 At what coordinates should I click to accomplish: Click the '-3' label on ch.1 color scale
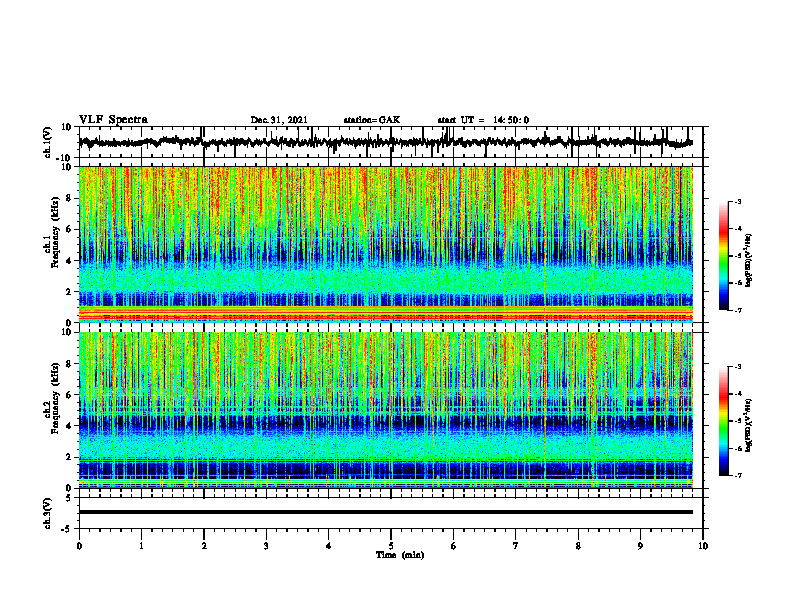point(737,201)
